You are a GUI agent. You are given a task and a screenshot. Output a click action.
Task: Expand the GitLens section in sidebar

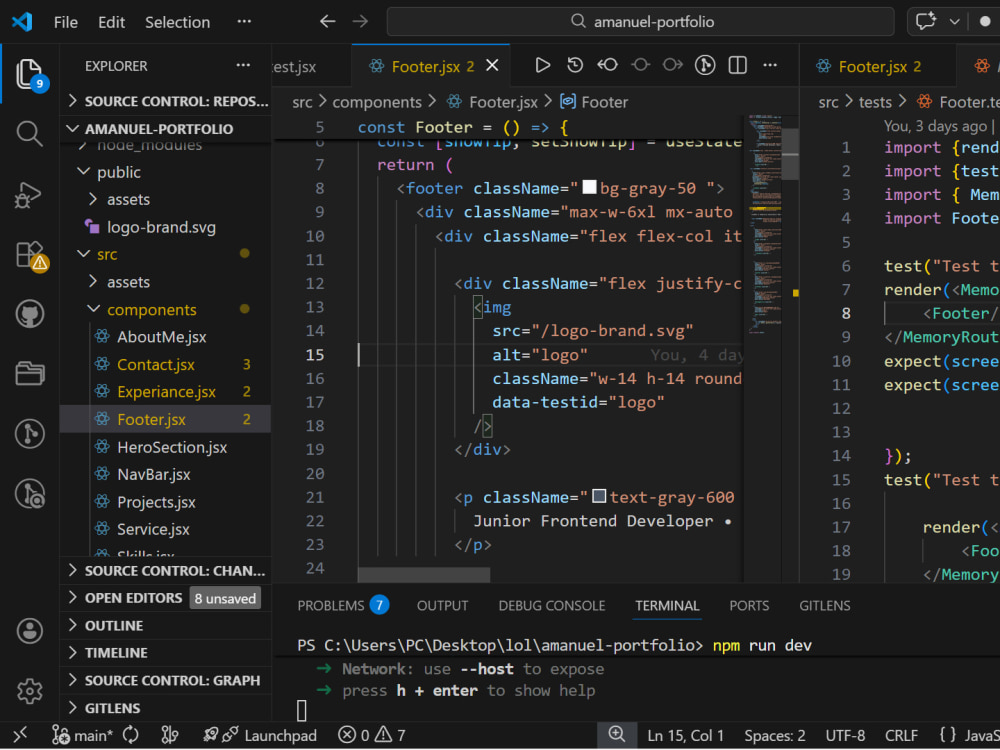166,709
